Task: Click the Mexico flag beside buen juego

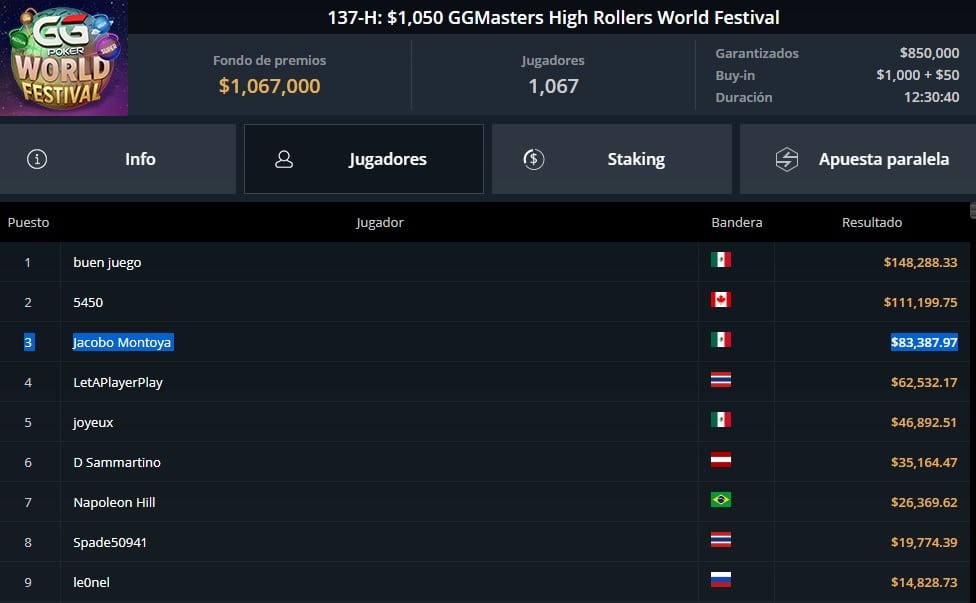Action: (x=721, y=259)
